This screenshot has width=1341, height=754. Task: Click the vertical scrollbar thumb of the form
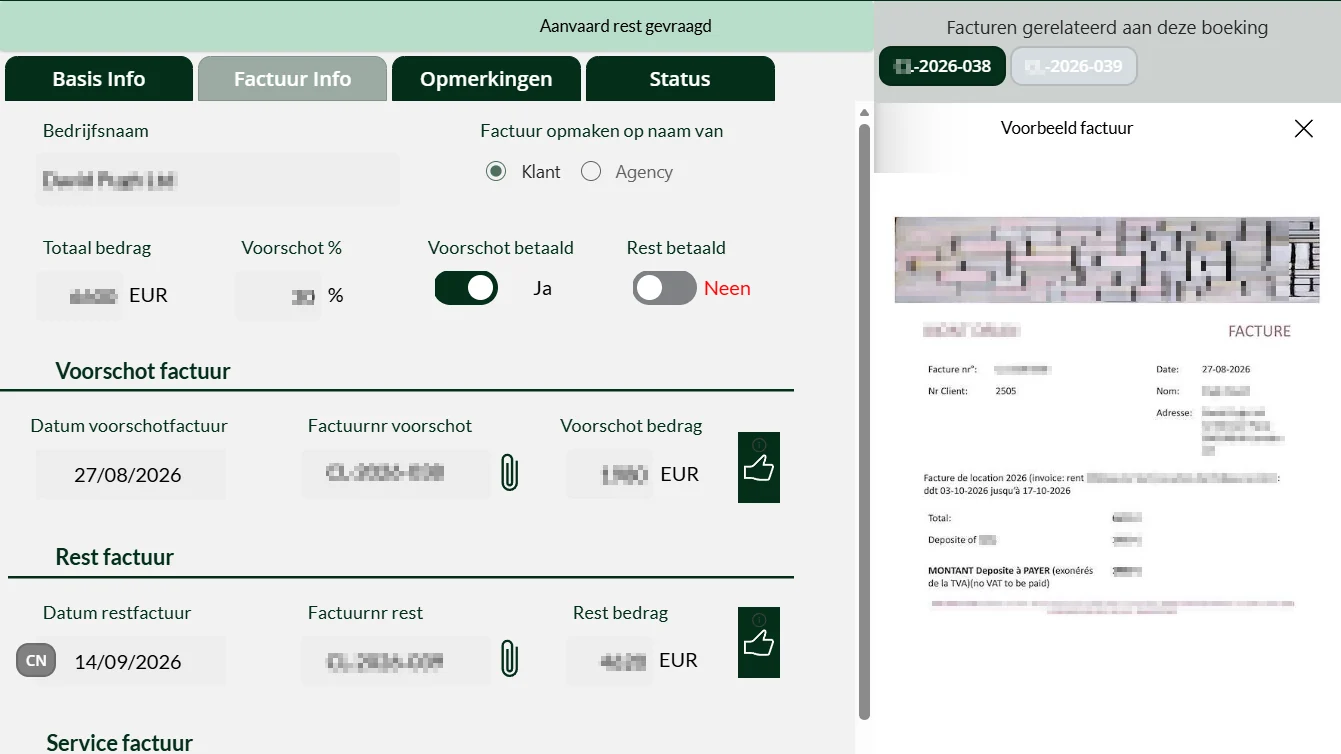click(865, 421)
